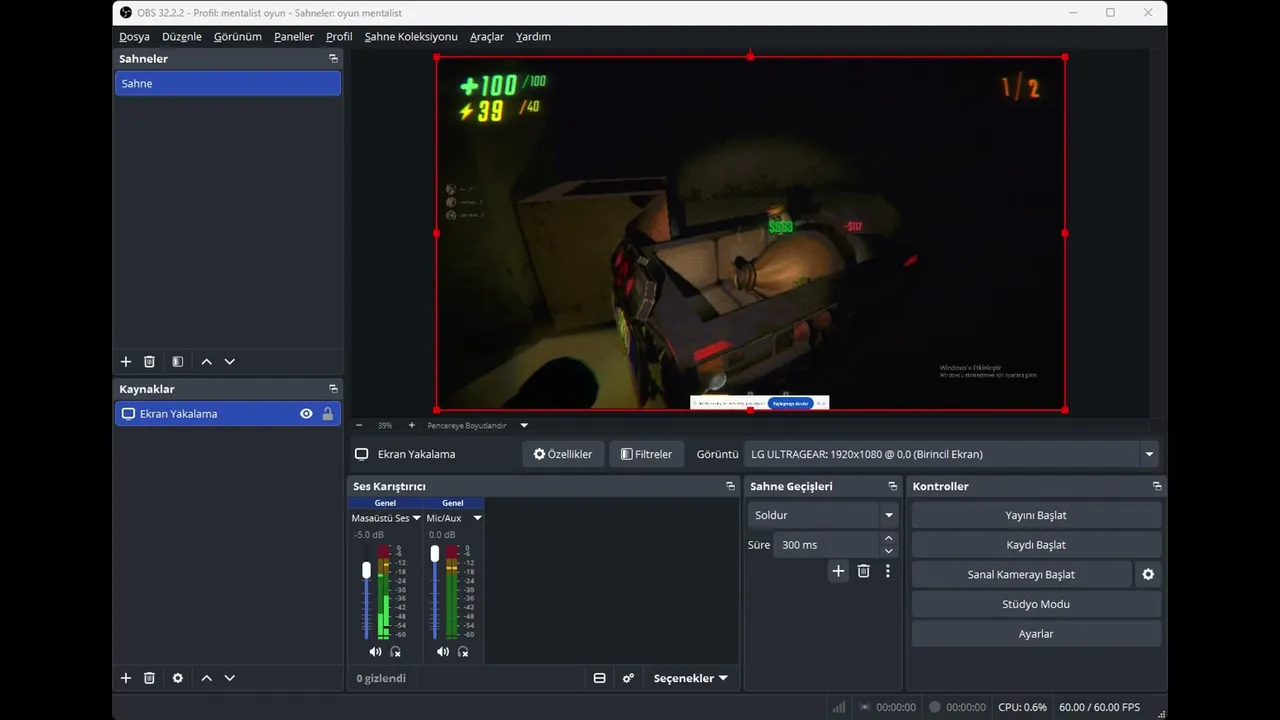Zoom in the preview with the plus icon
The width and height of the screenshot is (1280, 720).
pos(411,425)
